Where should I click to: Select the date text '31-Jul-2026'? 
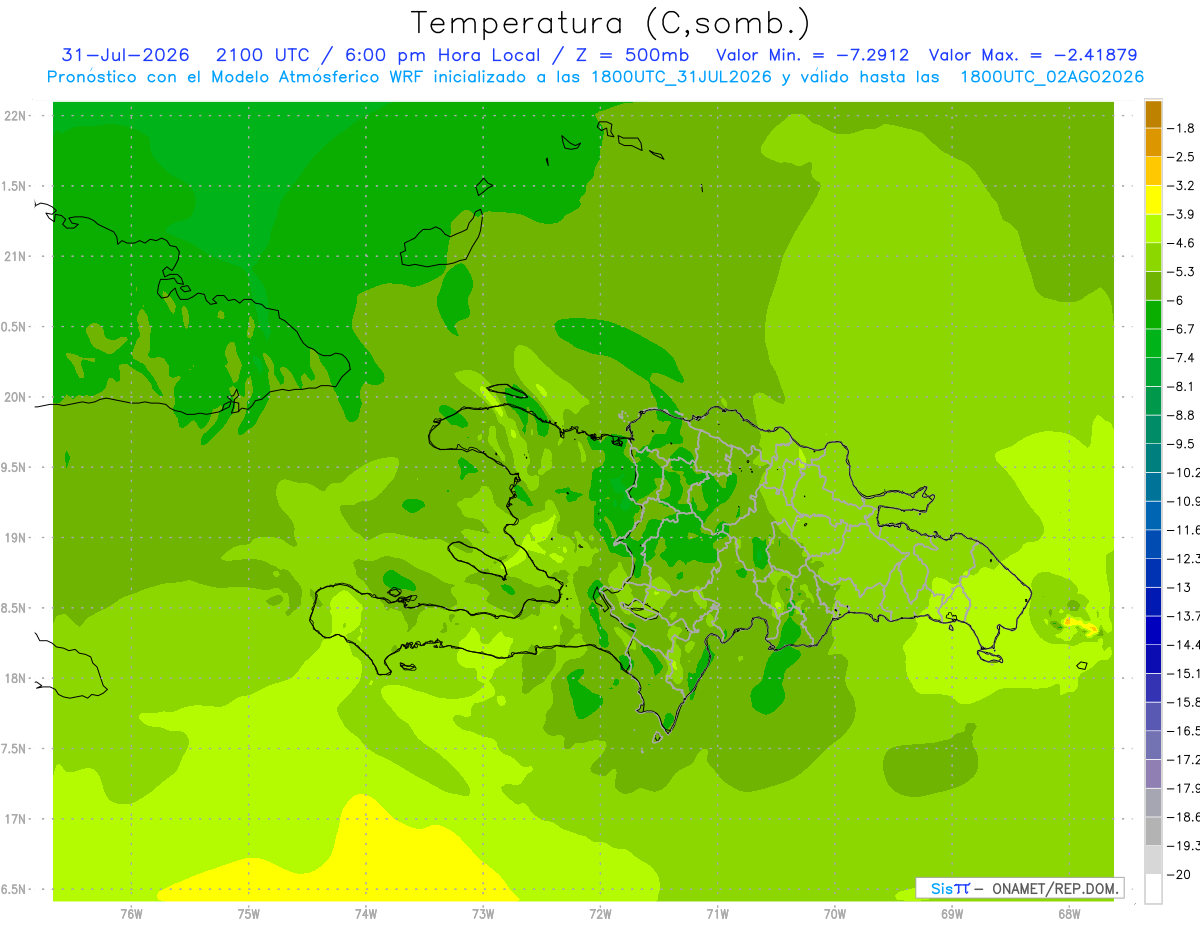point(125,55)
